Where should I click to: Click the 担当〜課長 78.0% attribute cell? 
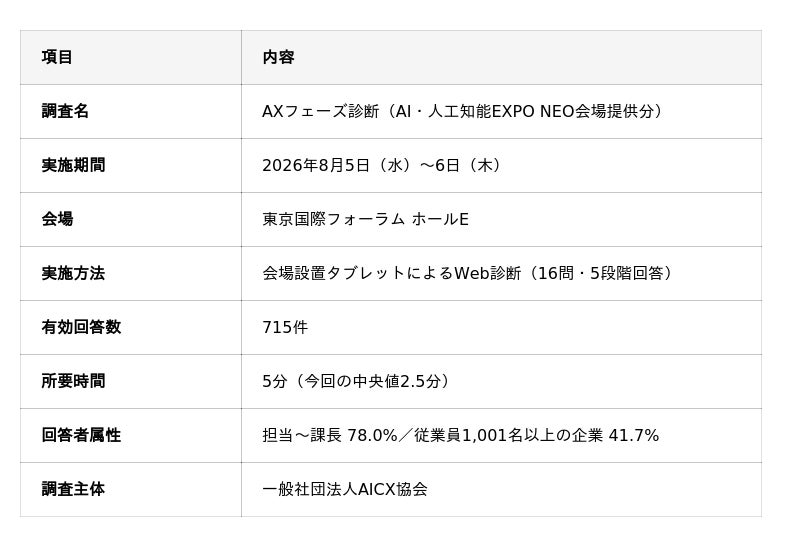coord(502,436)
